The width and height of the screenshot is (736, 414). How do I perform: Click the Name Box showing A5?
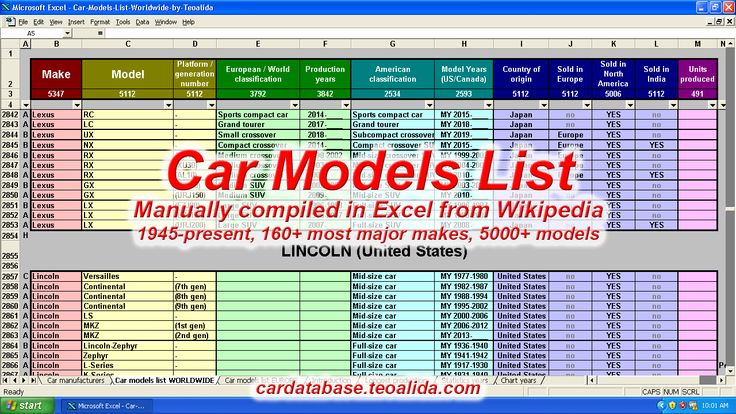[32, 33]
